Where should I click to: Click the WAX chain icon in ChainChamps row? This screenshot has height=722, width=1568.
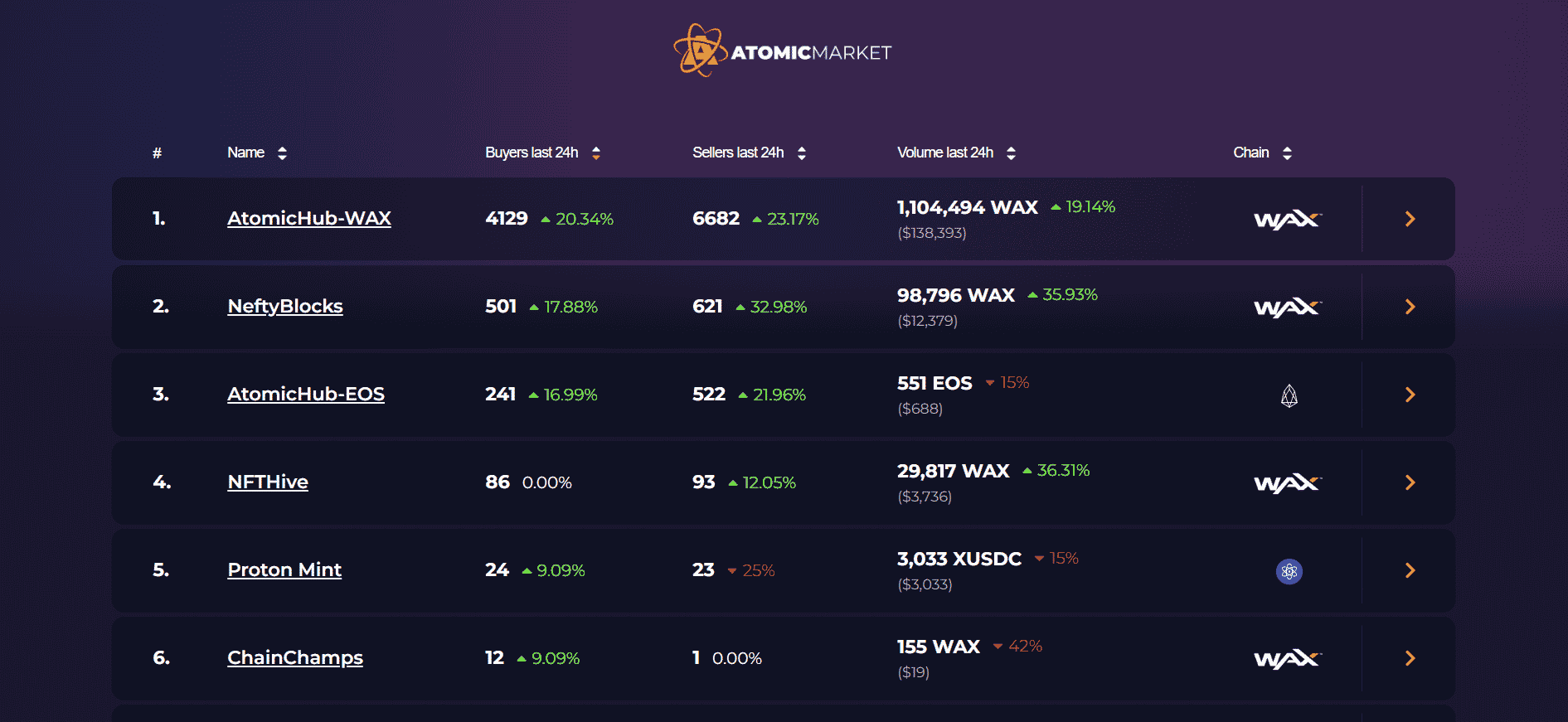click(x=1288, y=659)
